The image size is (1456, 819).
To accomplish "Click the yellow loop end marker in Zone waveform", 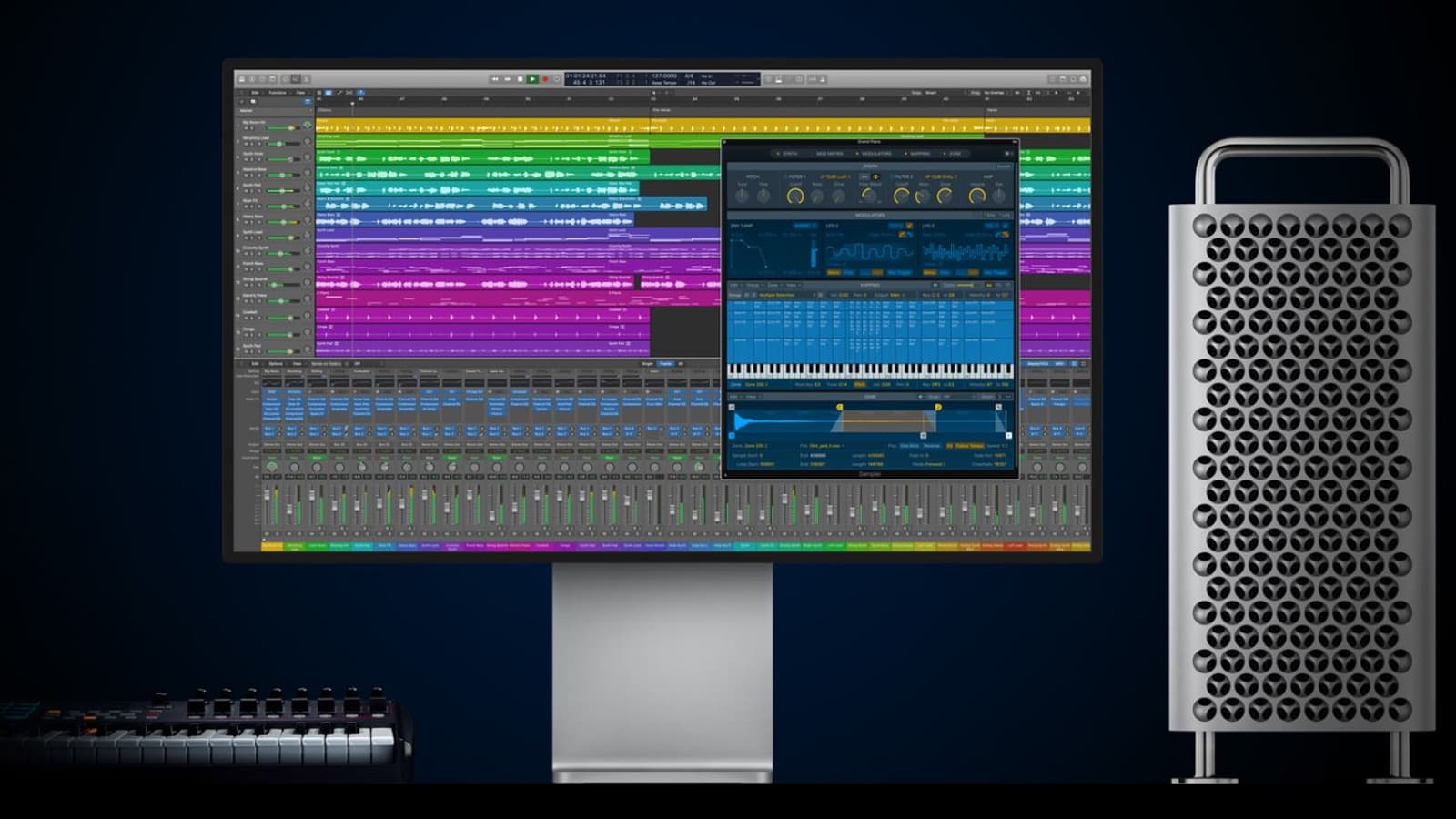I will (x=937, y=407).
